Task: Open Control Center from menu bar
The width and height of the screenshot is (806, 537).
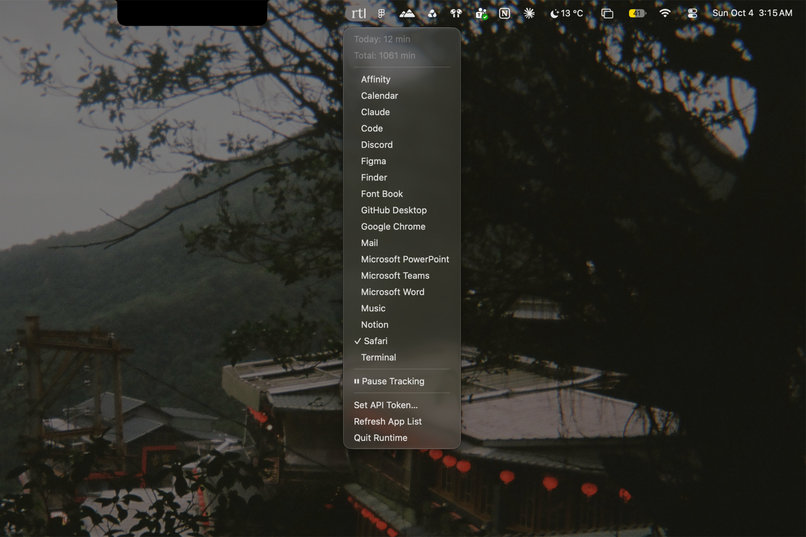Action: (x=692, y=13)
